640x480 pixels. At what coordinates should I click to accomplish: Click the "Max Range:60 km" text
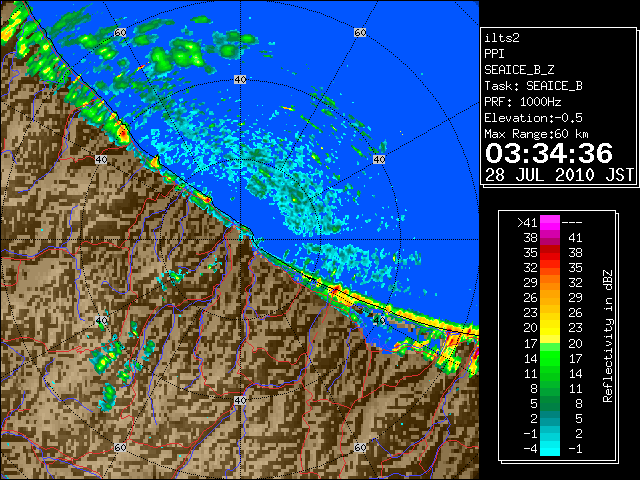[536, 134]
